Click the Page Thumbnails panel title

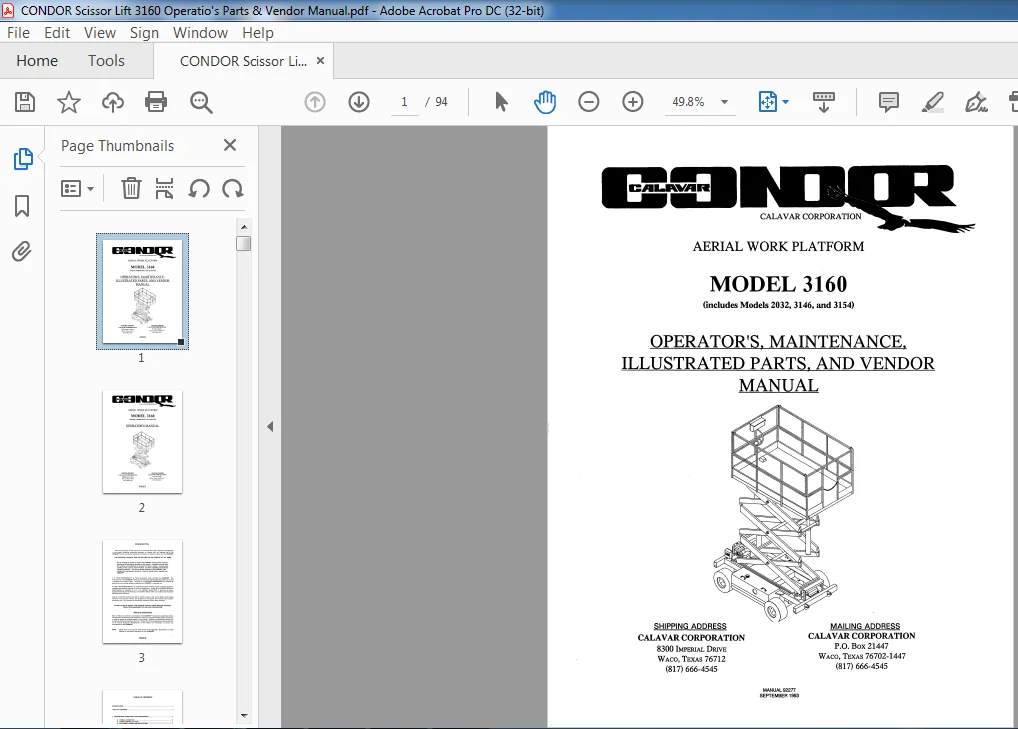point(118,145)
